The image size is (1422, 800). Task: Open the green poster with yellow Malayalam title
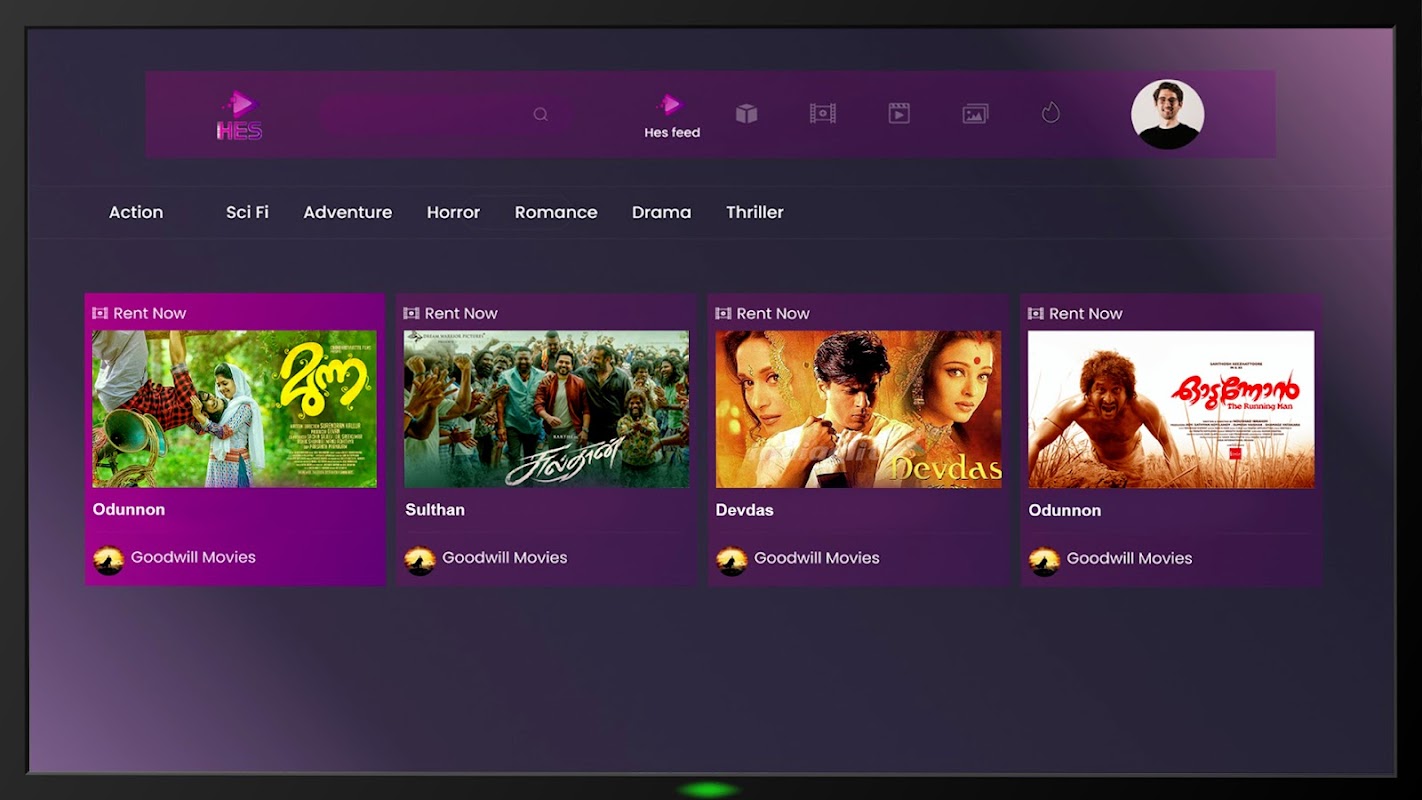[x=234, y=409]
